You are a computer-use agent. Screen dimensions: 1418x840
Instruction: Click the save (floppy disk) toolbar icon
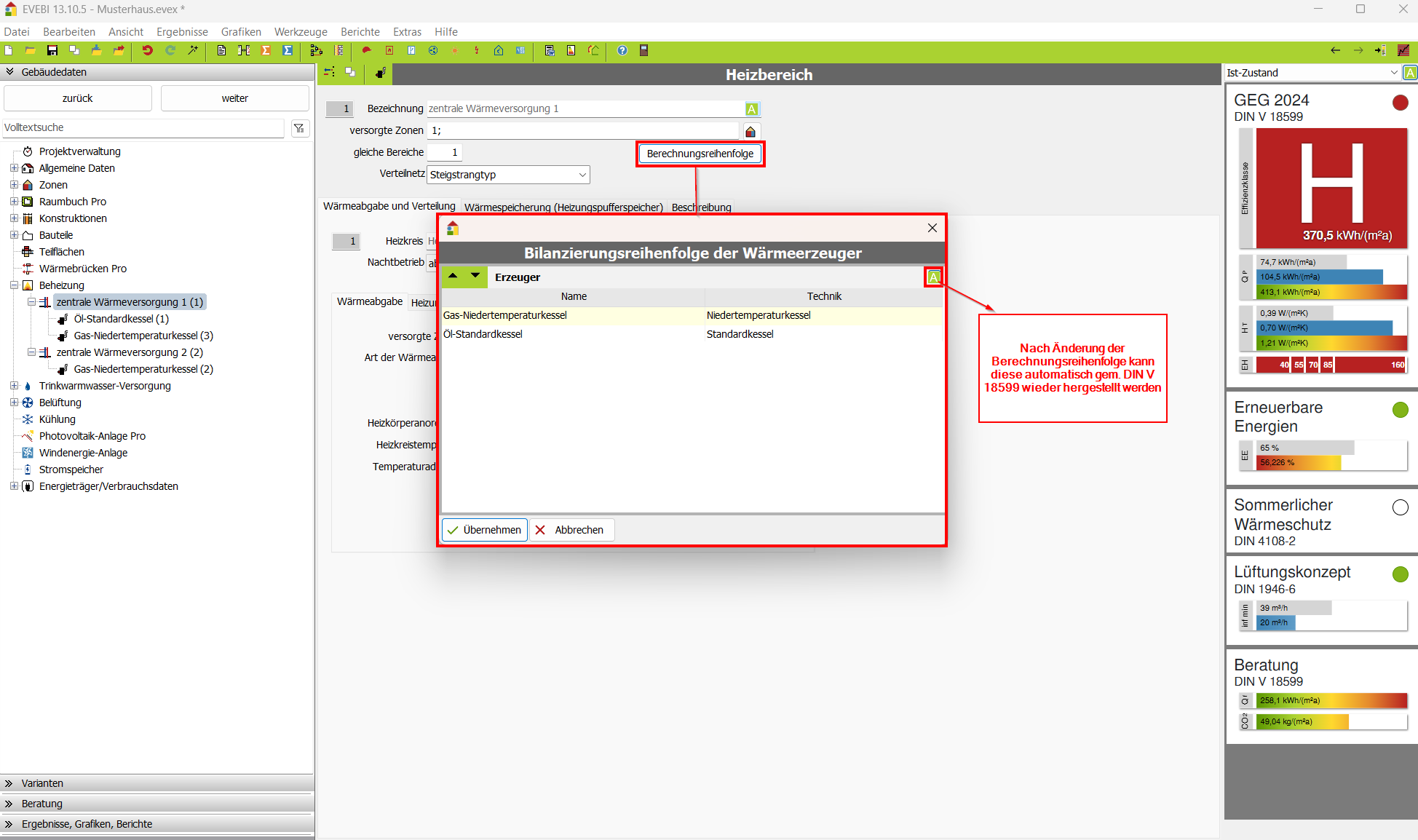click(52, 50)
